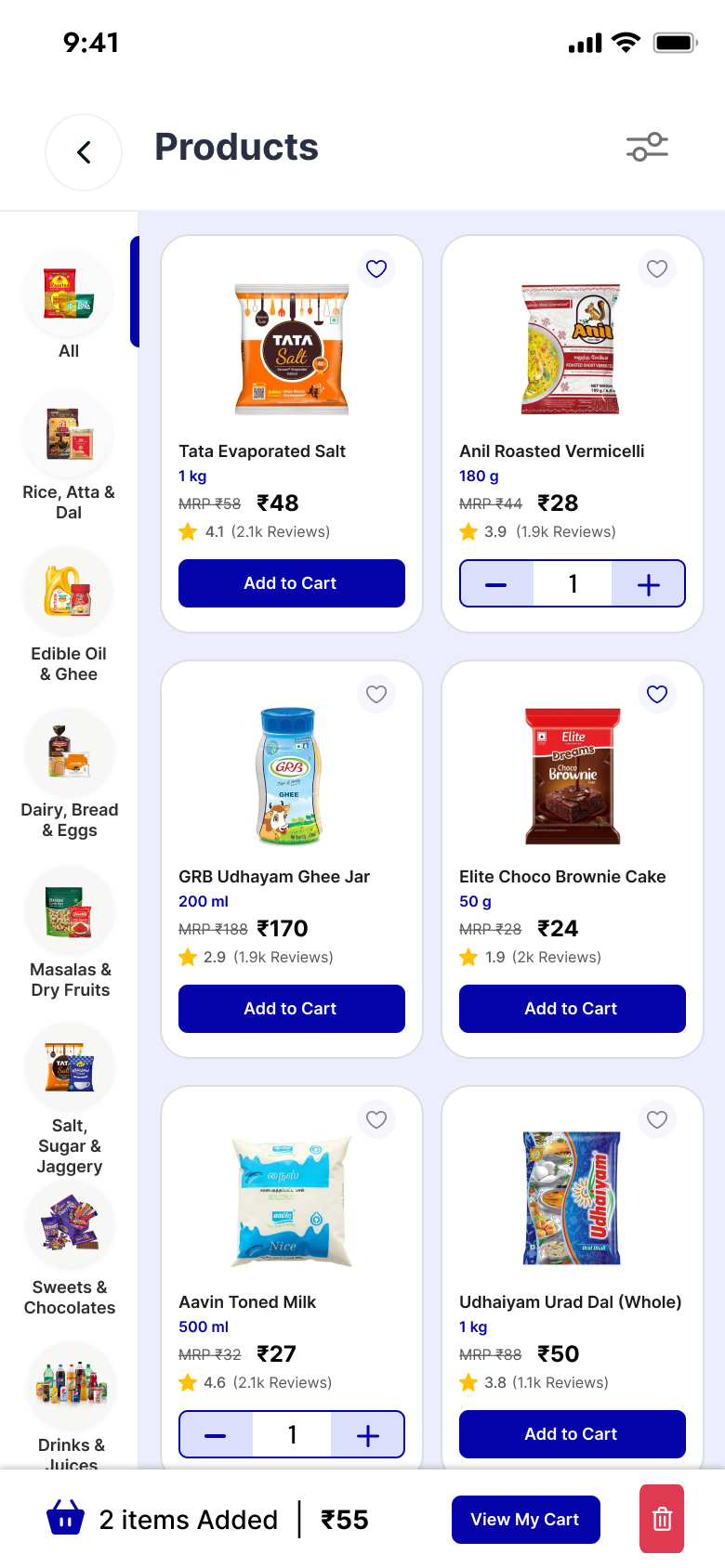725x1568 pixels.
Task: Select the Rice, Atta & Dal category
Action: pyautogui.click(x=69, y=455)
